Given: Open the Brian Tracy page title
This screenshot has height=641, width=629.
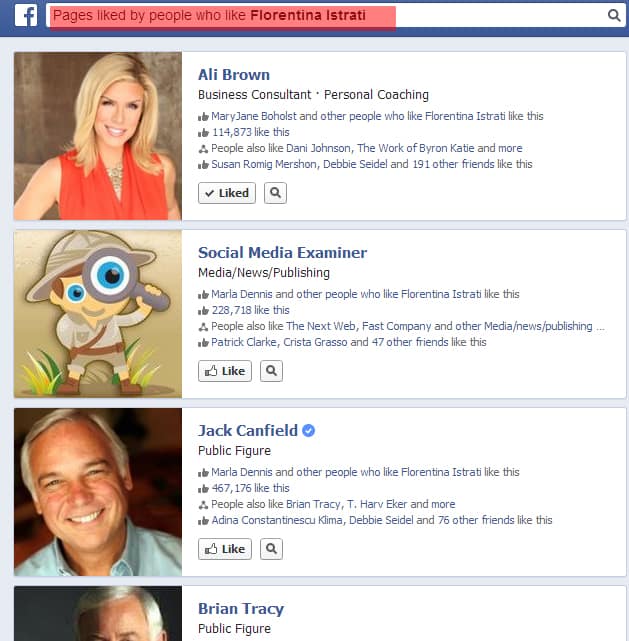Looking at the screenshot, I should [x=241, y=609].
